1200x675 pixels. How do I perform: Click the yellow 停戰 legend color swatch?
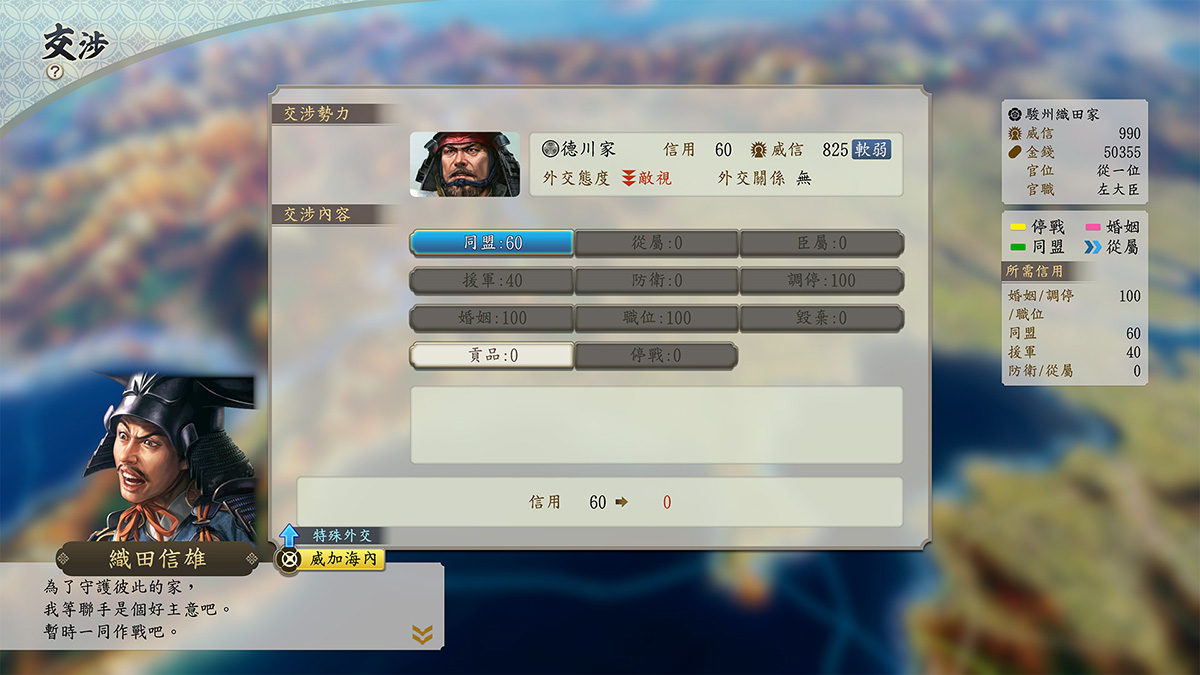[1018, 227]
